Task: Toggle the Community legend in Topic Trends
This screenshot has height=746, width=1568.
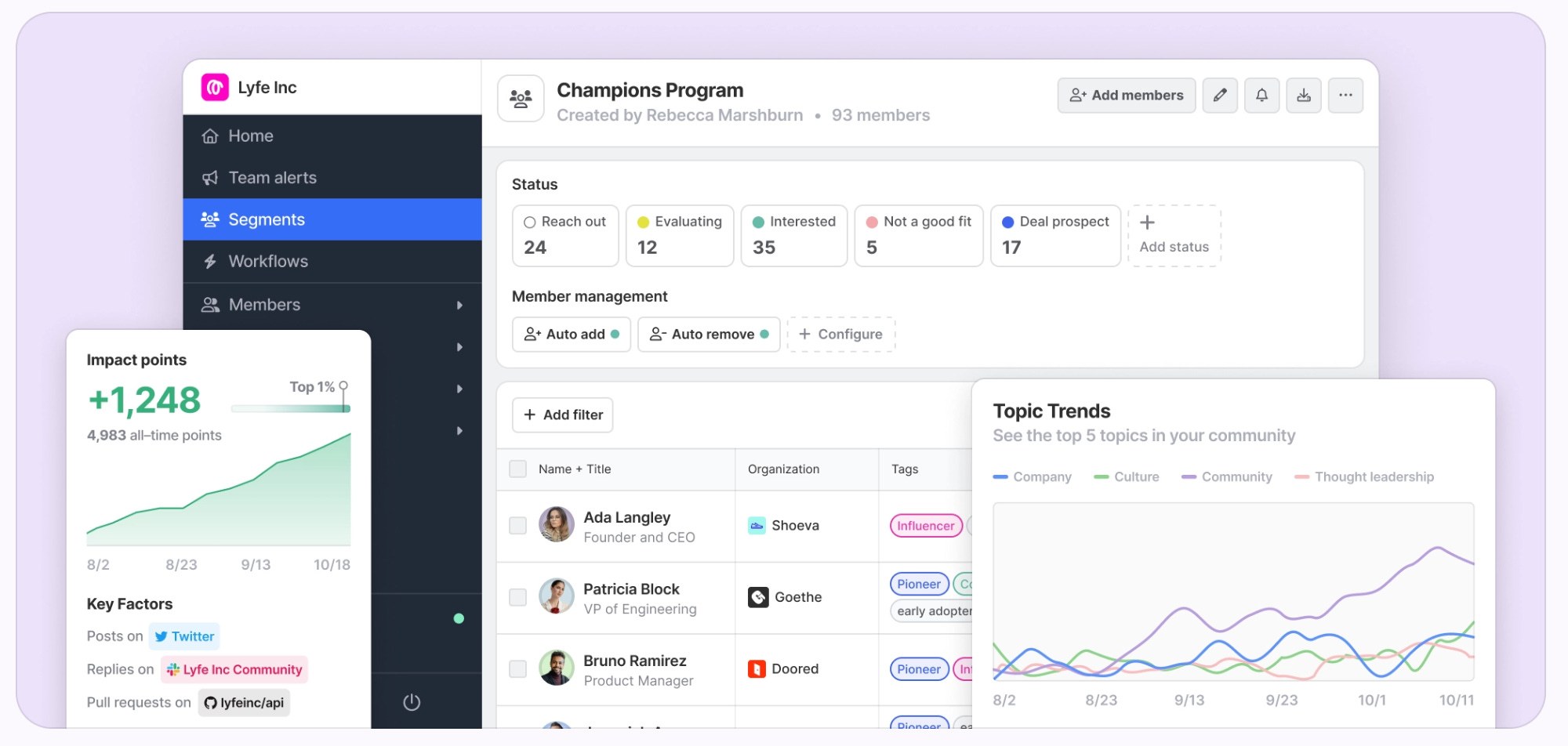Action: (1227, 477)
